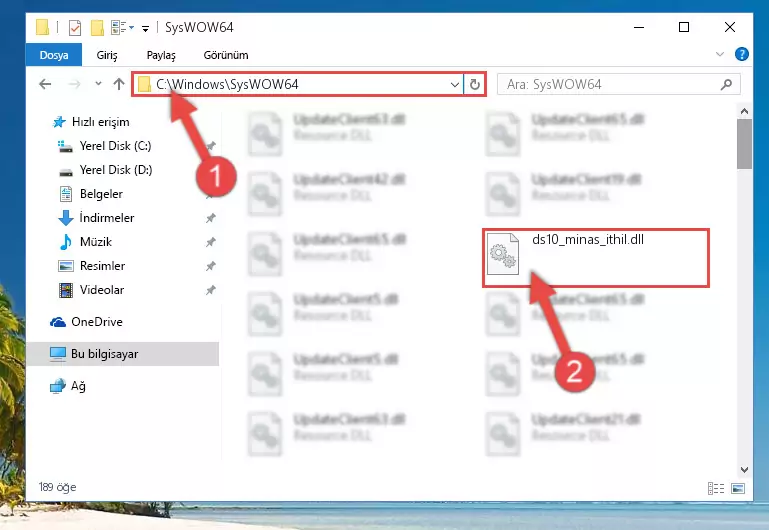This screenshot has height=530, width=769.
Task: Open Müzik folder in sidebar
Action: (96, 242)
